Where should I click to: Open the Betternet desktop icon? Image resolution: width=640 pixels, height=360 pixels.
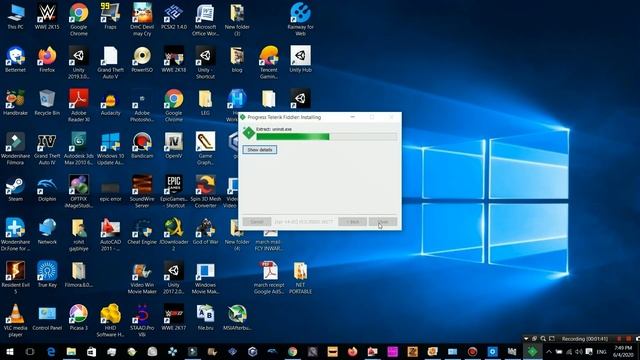[x=16, y=60]
